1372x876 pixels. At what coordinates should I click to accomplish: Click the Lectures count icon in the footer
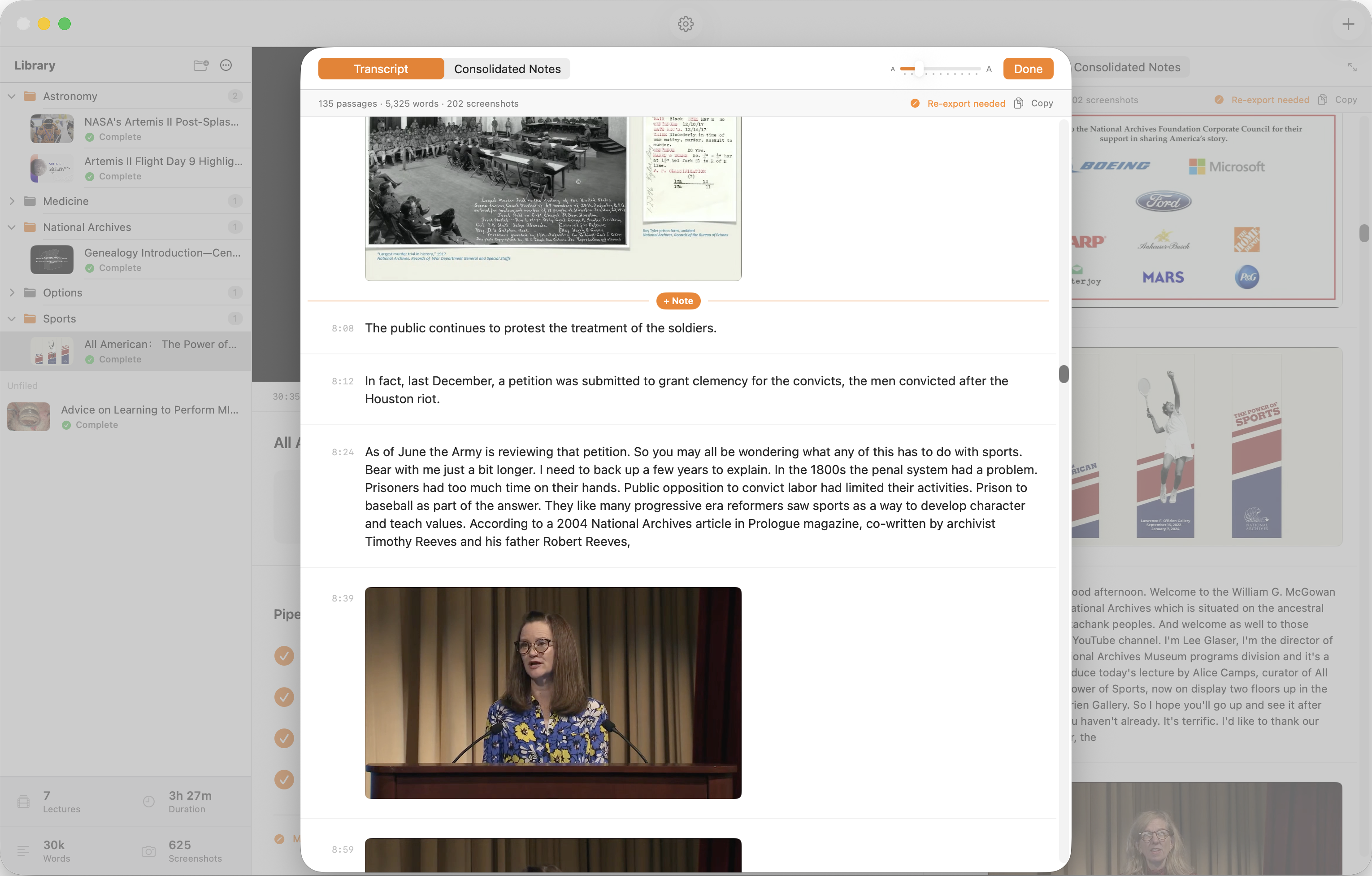[x=23, y=802]
